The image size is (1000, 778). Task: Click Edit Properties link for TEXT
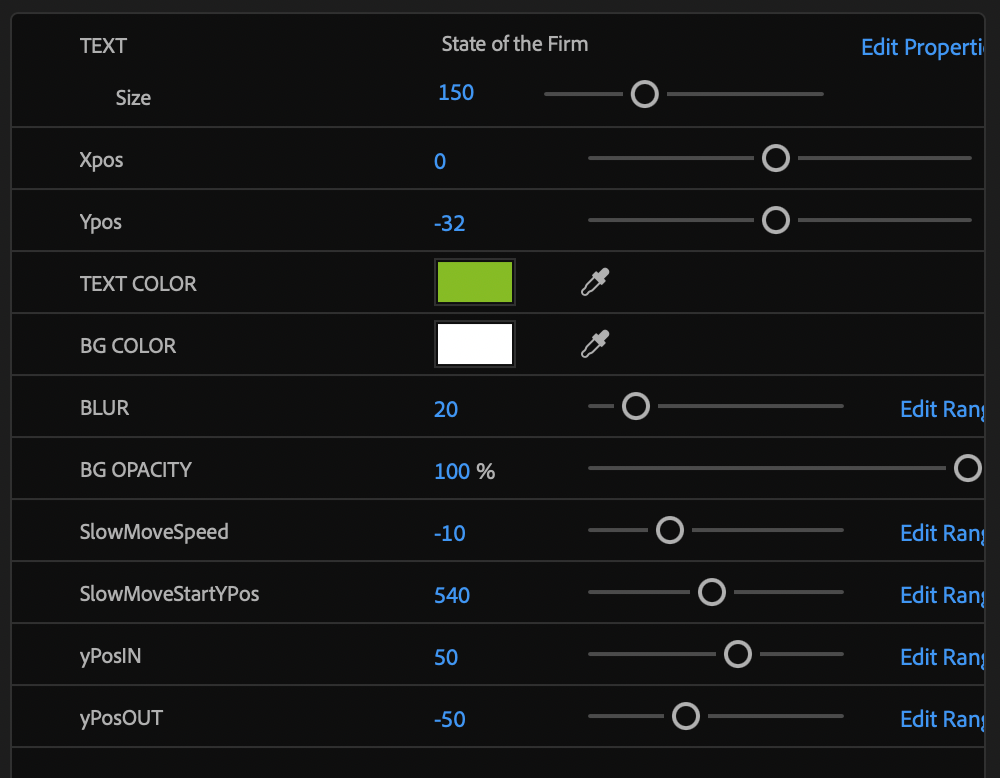click(922, 47)
